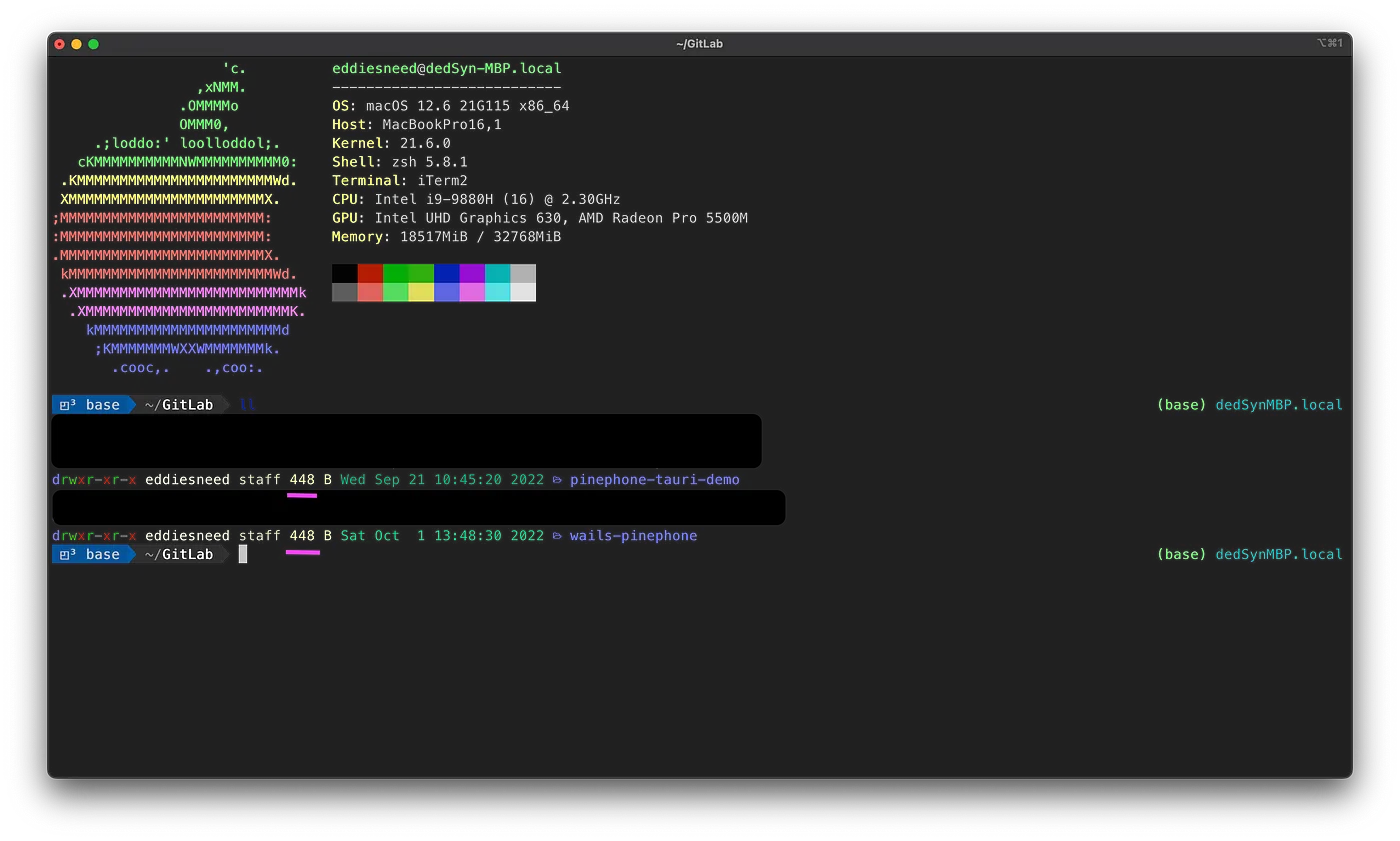
Task: Pick the dark red color block
Action: click(370, 273)
